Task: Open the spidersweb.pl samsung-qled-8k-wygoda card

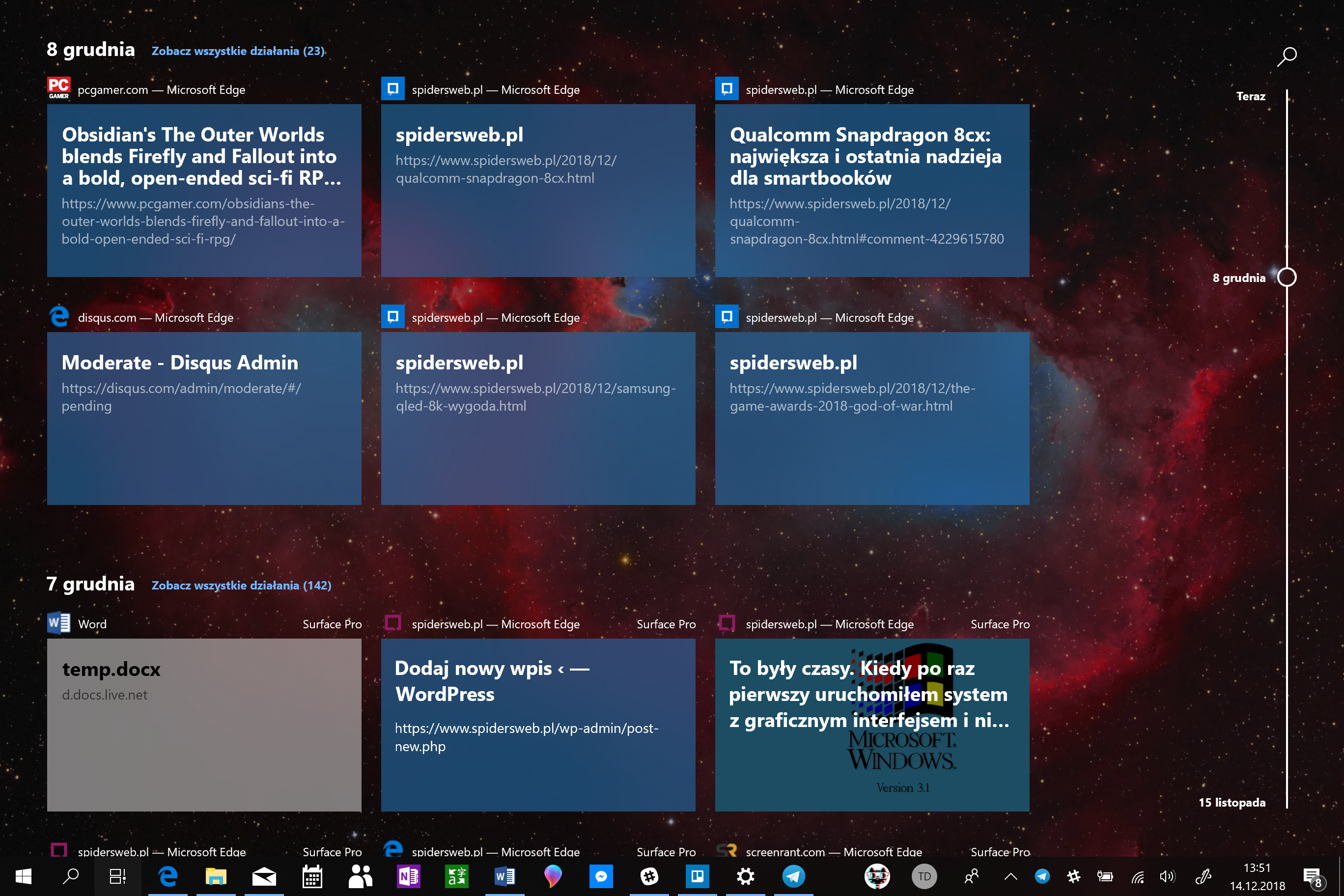Action: coord(538,419)
